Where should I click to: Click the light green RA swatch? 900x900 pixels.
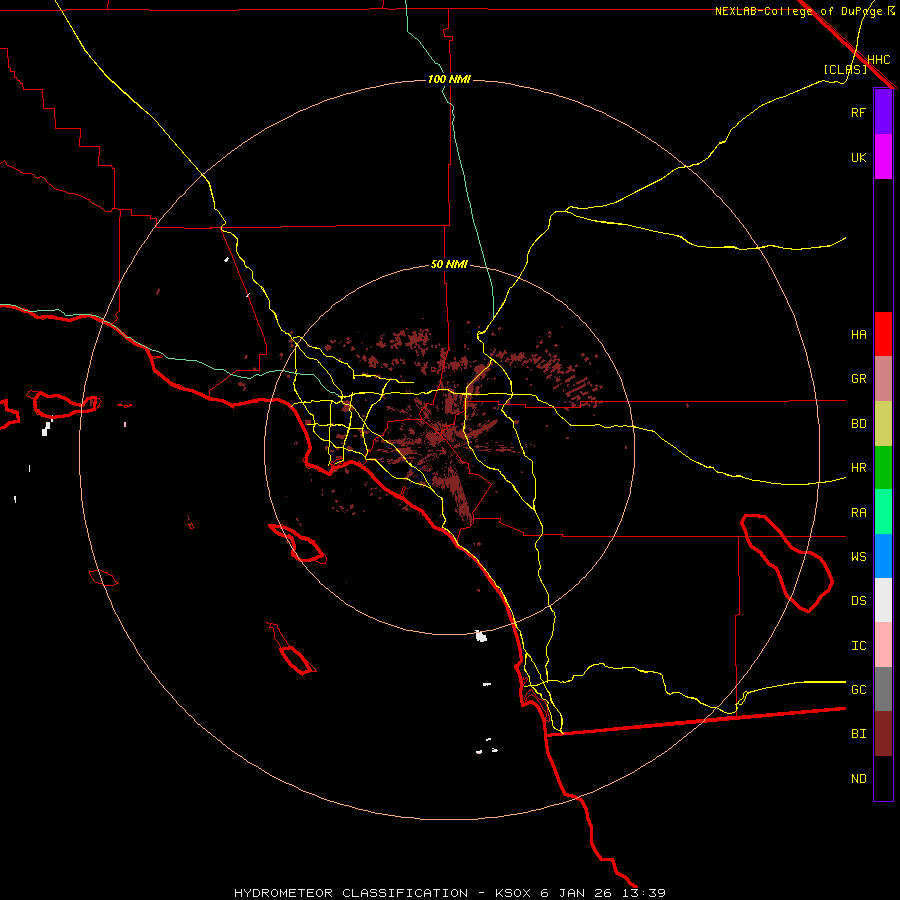tap(883, 512)
